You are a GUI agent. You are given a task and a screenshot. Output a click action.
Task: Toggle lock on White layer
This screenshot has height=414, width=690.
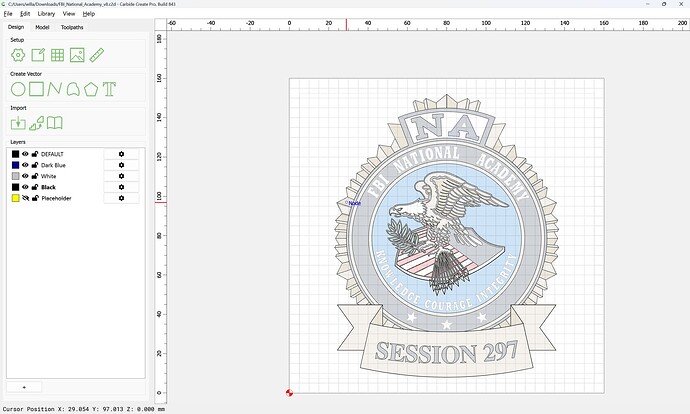[35, 176]
